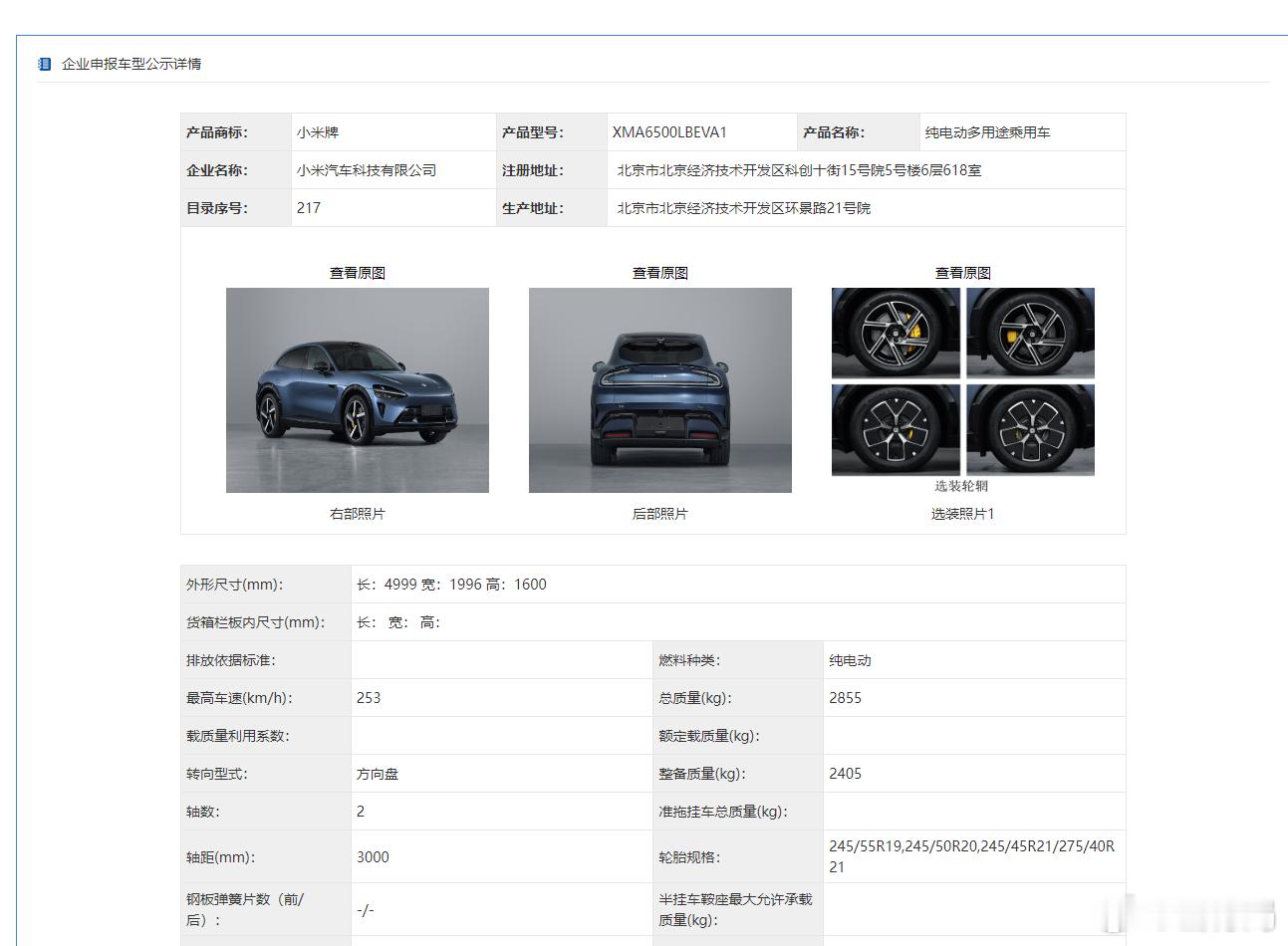Image resolution: width=1288 pixels, height=946 pixels.
Task: Select the registered address text ending 618室
Action: 799,170
